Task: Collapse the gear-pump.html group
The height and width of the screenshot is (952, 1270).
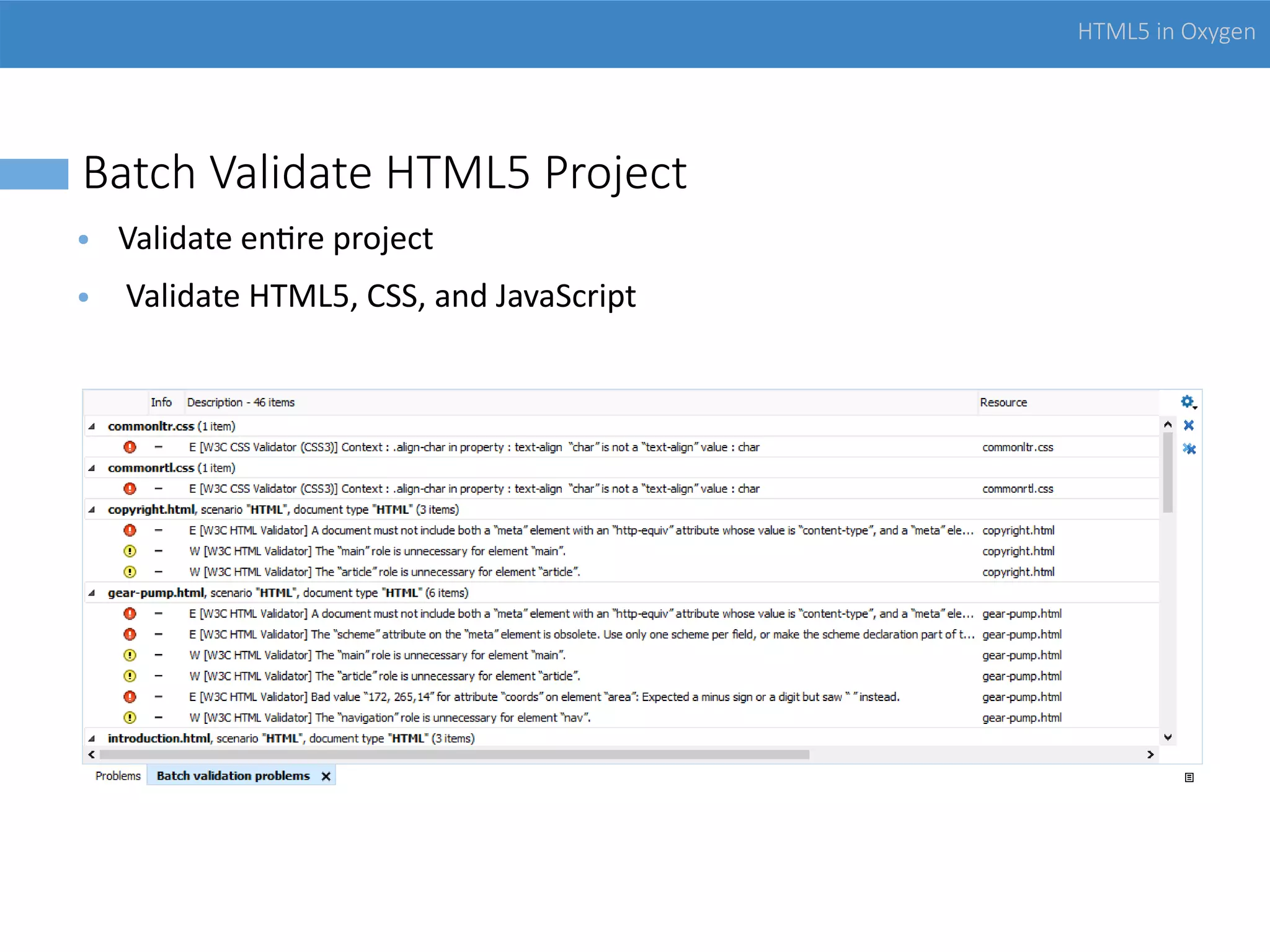Action: click(x=92, y=593)
